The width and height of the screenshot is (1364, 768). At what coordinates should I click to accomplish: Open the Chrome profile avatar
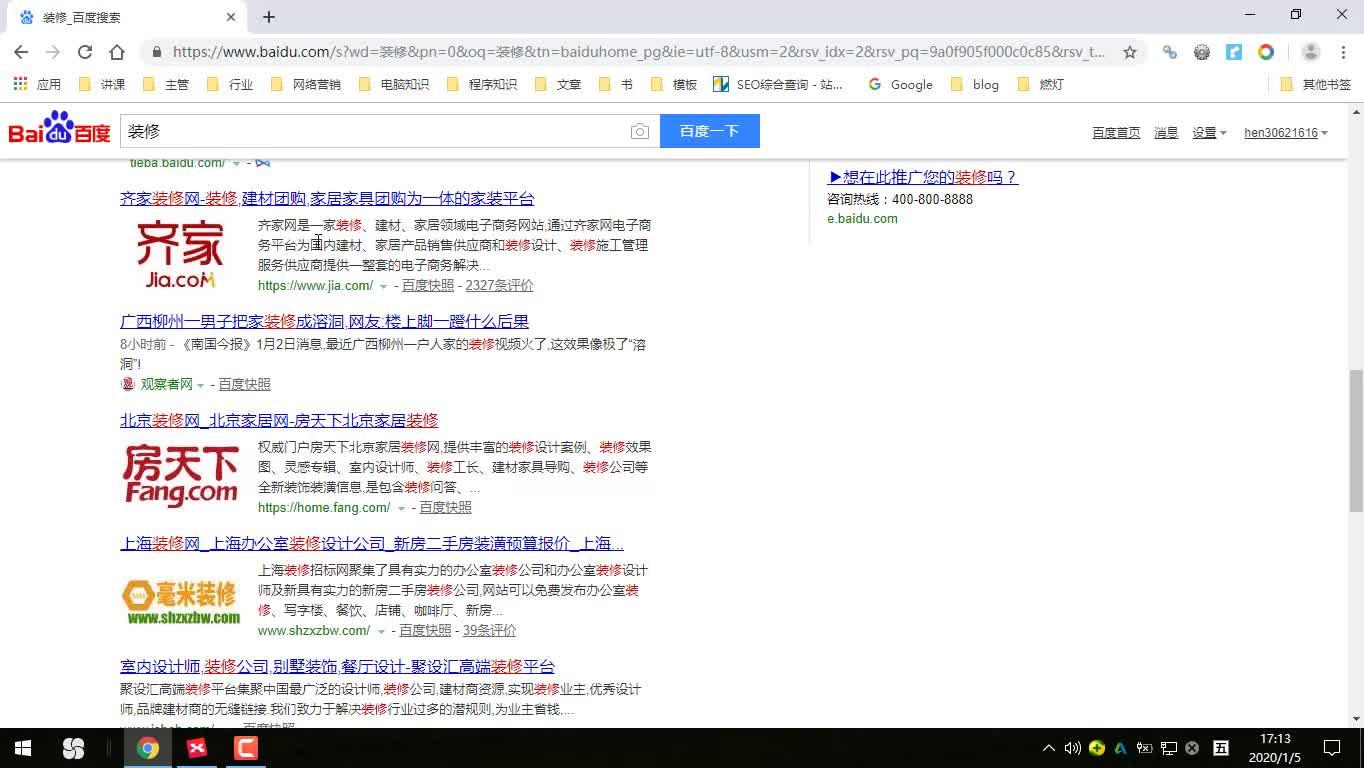(1311, 52)
